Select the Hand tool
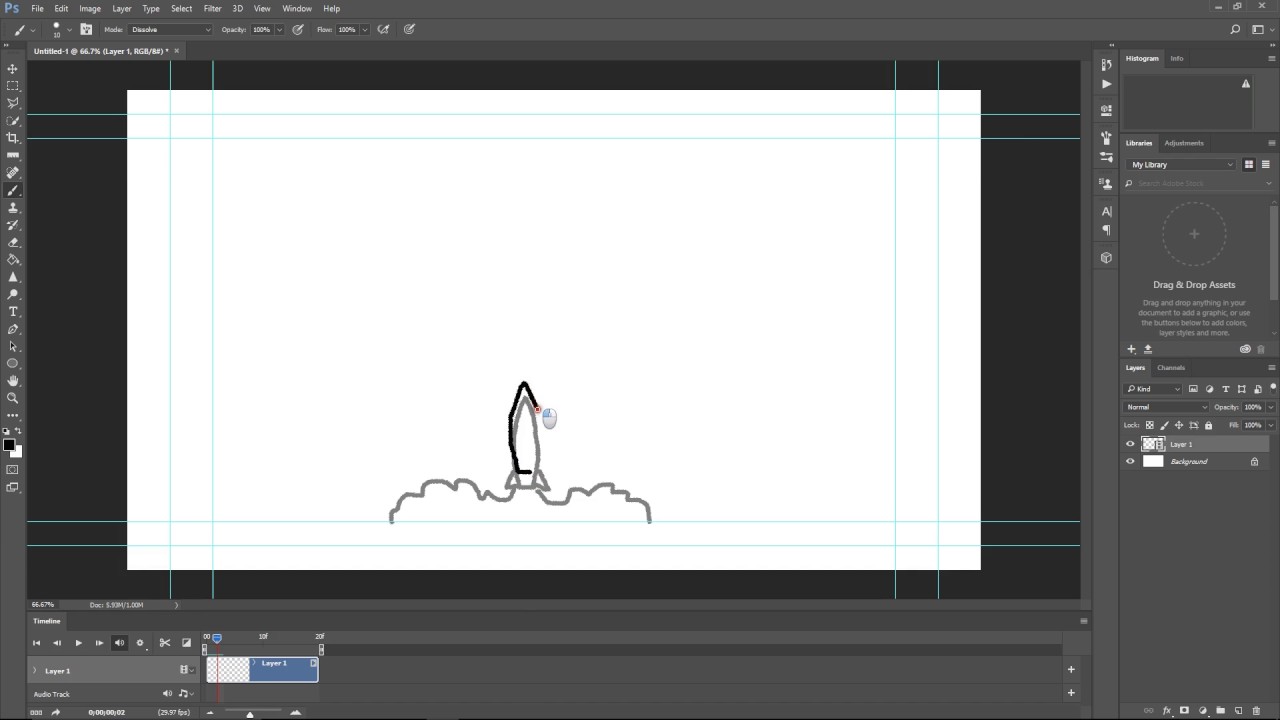Viewport: 1280px width, 720px height. point(13,381)
